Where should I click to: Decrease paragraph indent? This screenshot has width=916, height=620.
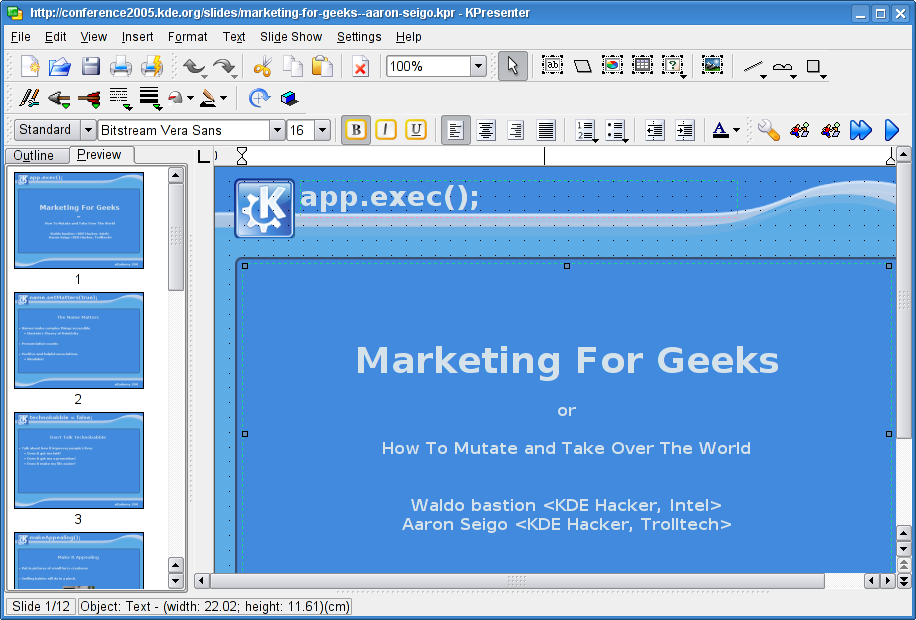click(654, 130)
